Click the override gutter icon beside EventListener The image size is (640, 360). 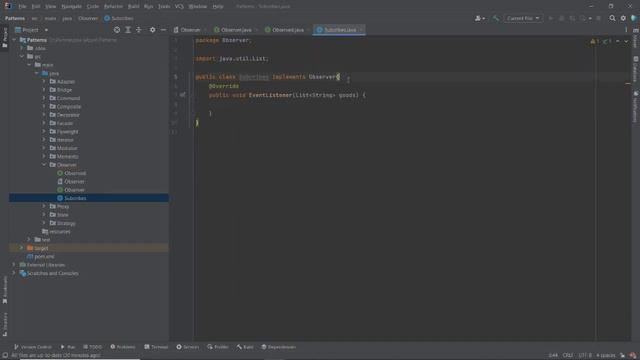(182, 95)
